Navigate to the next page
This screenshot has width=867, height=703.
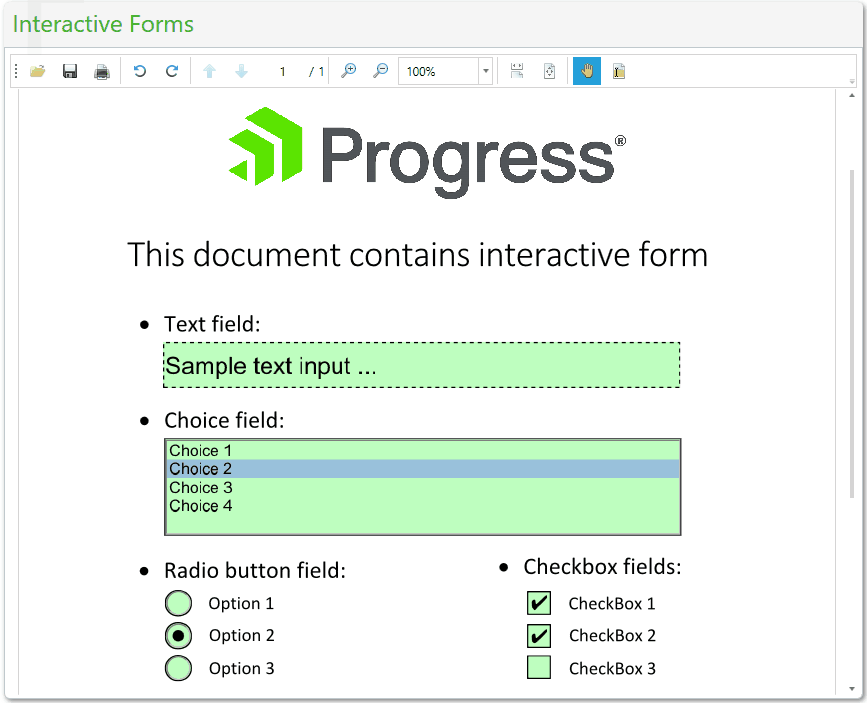(241, 71)
